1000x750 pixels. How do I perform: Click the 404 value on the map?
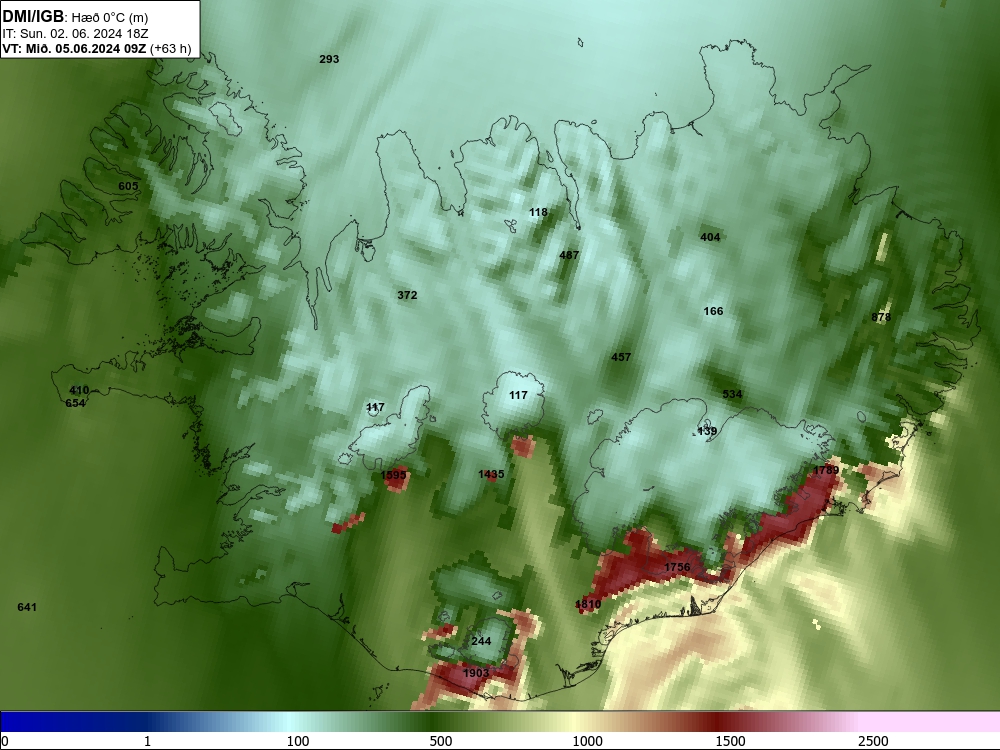coord(710,237)
